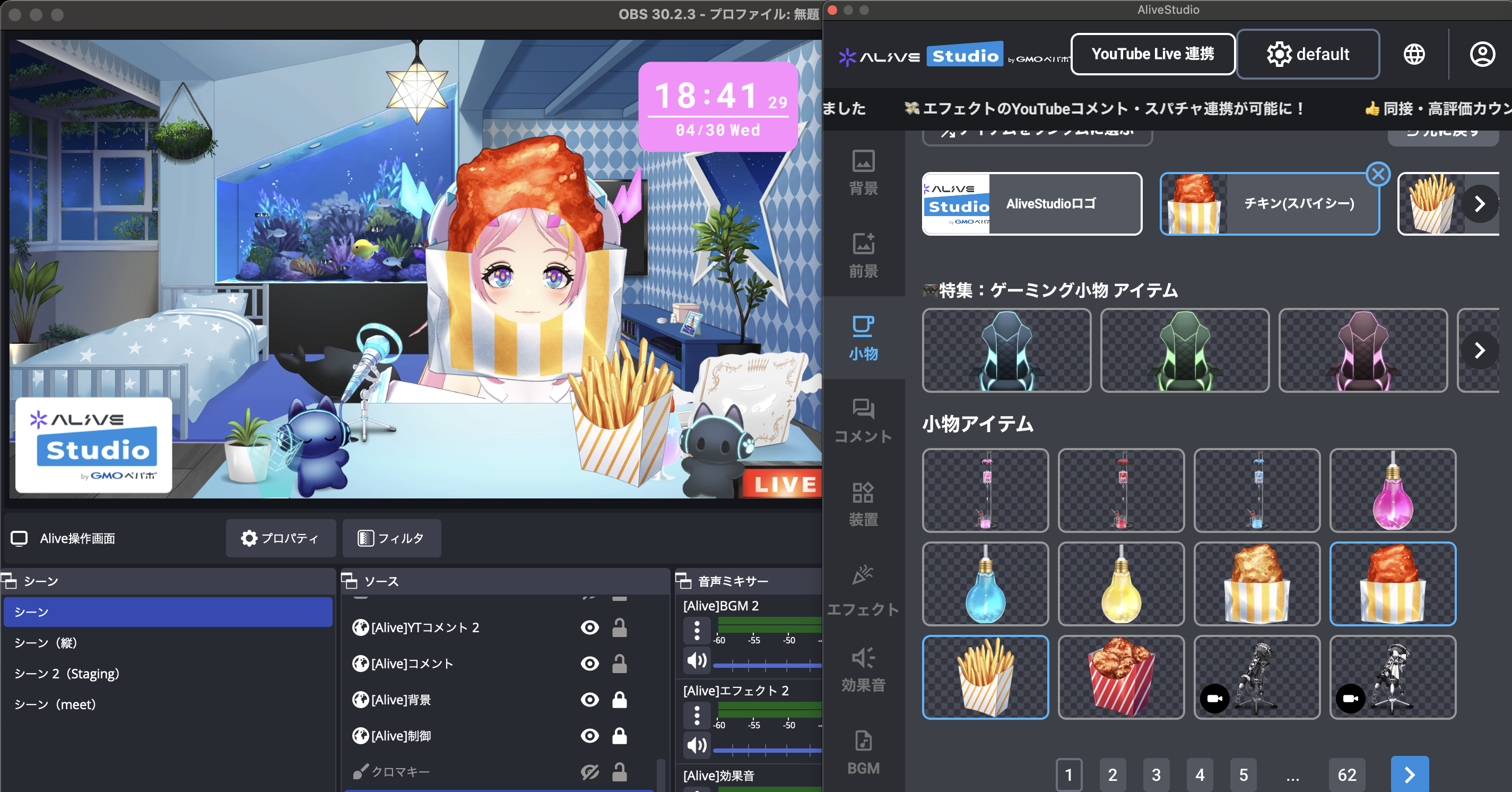Image resolution: width=1512 pixels, height=792 pixels.
Task: Click the options dots for [Alive]エフェクト 2
Action: [697, 716]
